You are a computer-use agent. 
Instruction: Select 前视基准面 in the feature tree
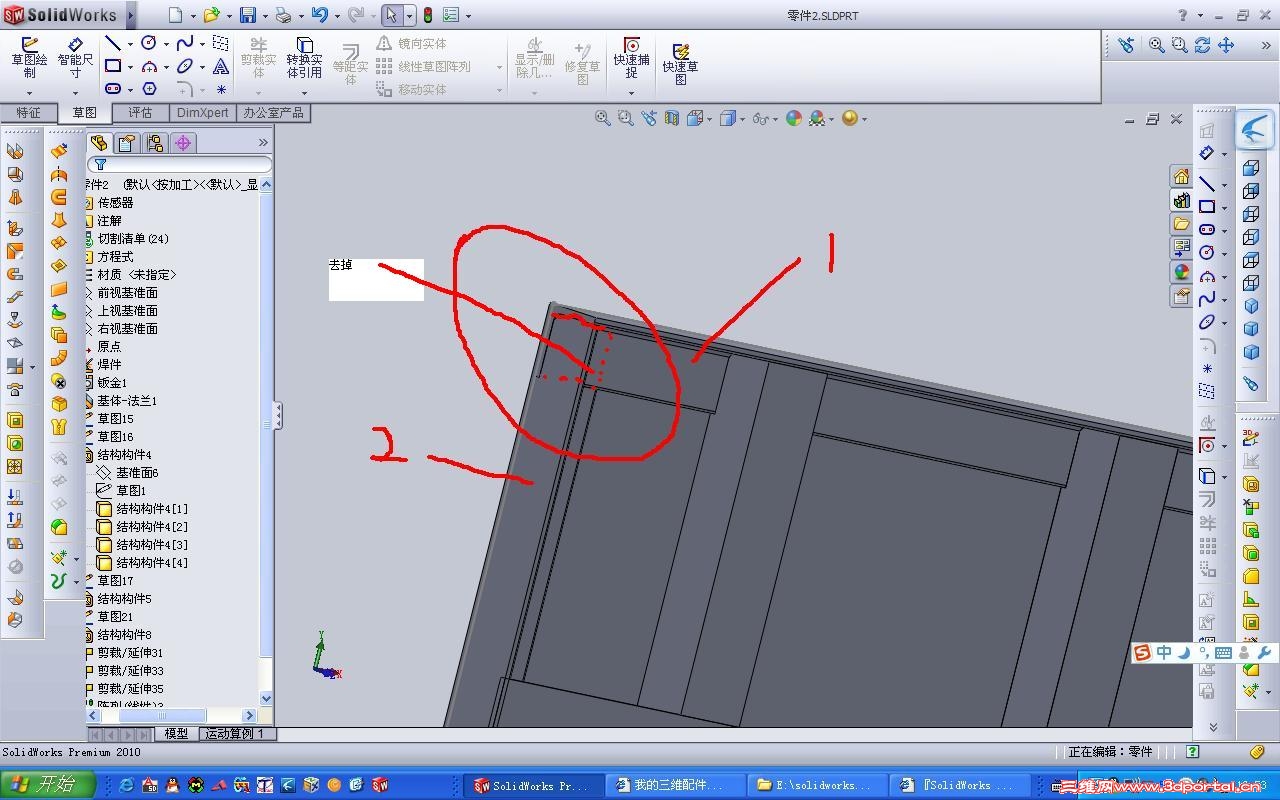point(127,293)
